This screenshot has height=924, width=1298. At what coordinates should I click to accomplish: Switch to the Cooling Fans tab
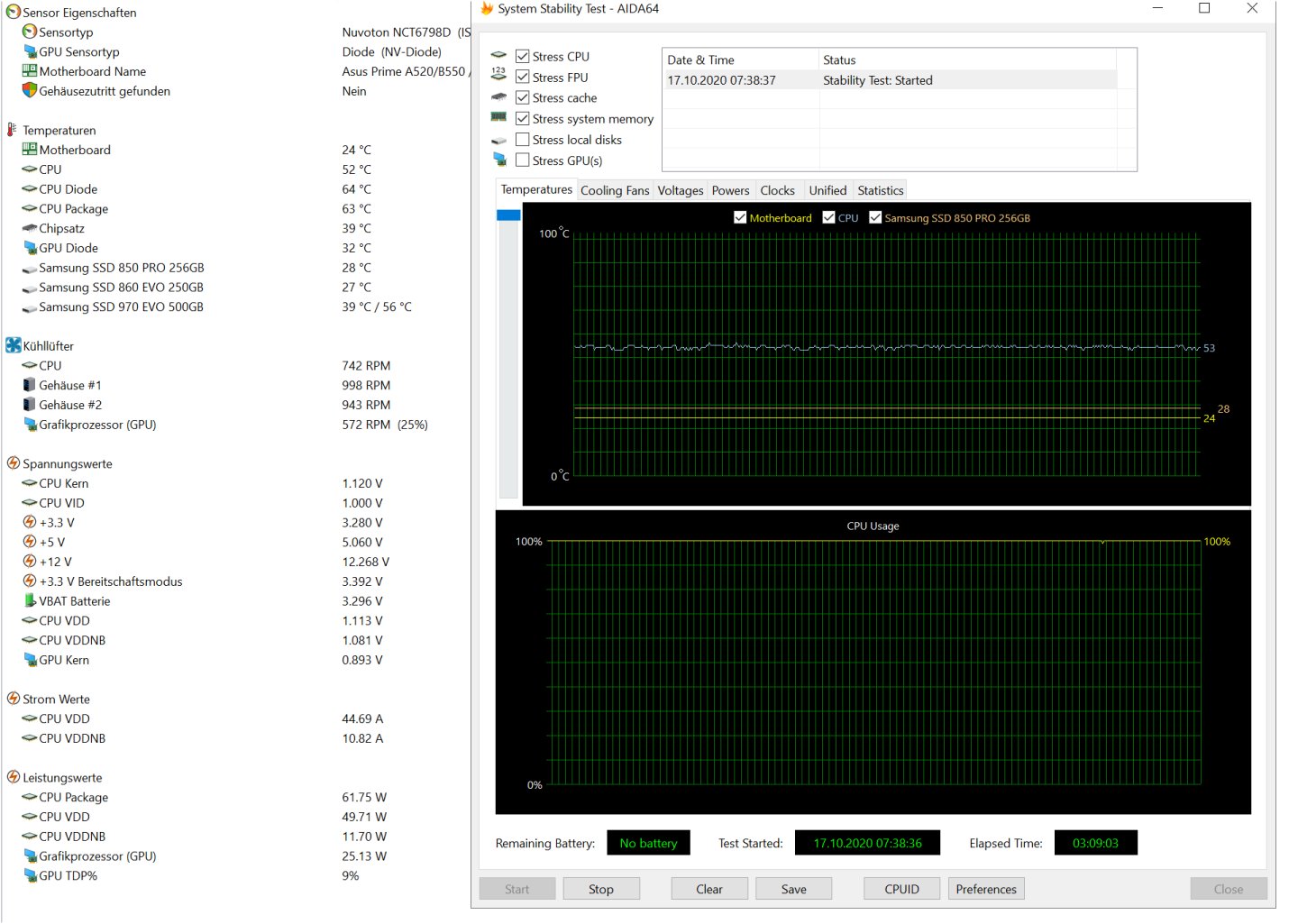(615, 190)
